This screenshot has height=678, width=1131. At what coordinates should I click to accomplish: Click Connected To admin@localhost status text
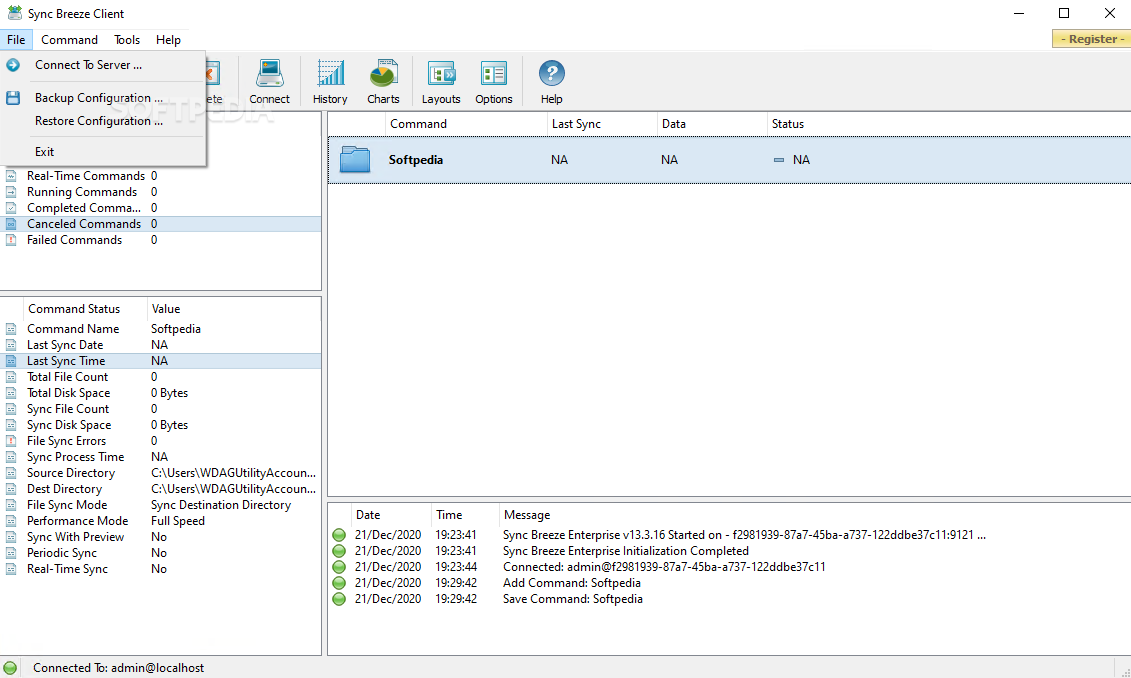(118, 668)
